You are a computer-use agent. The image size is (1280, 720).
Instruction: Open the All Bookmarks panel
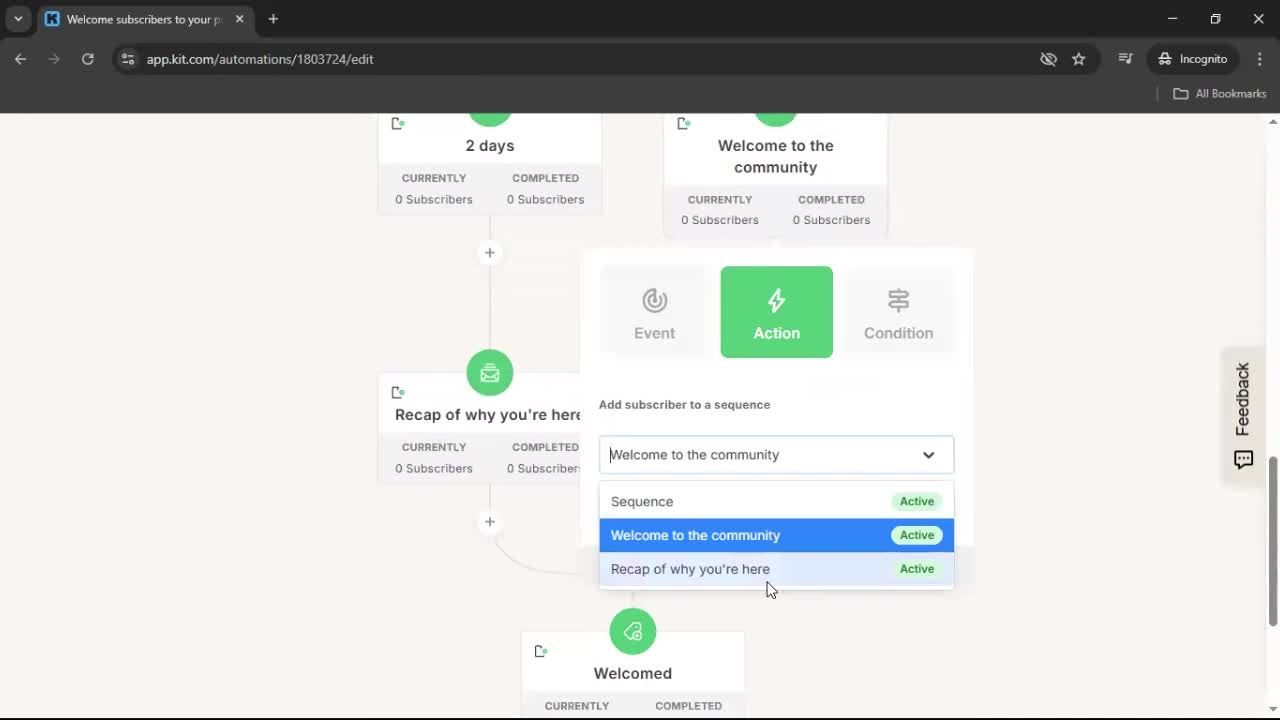(x=1219, y=93)
